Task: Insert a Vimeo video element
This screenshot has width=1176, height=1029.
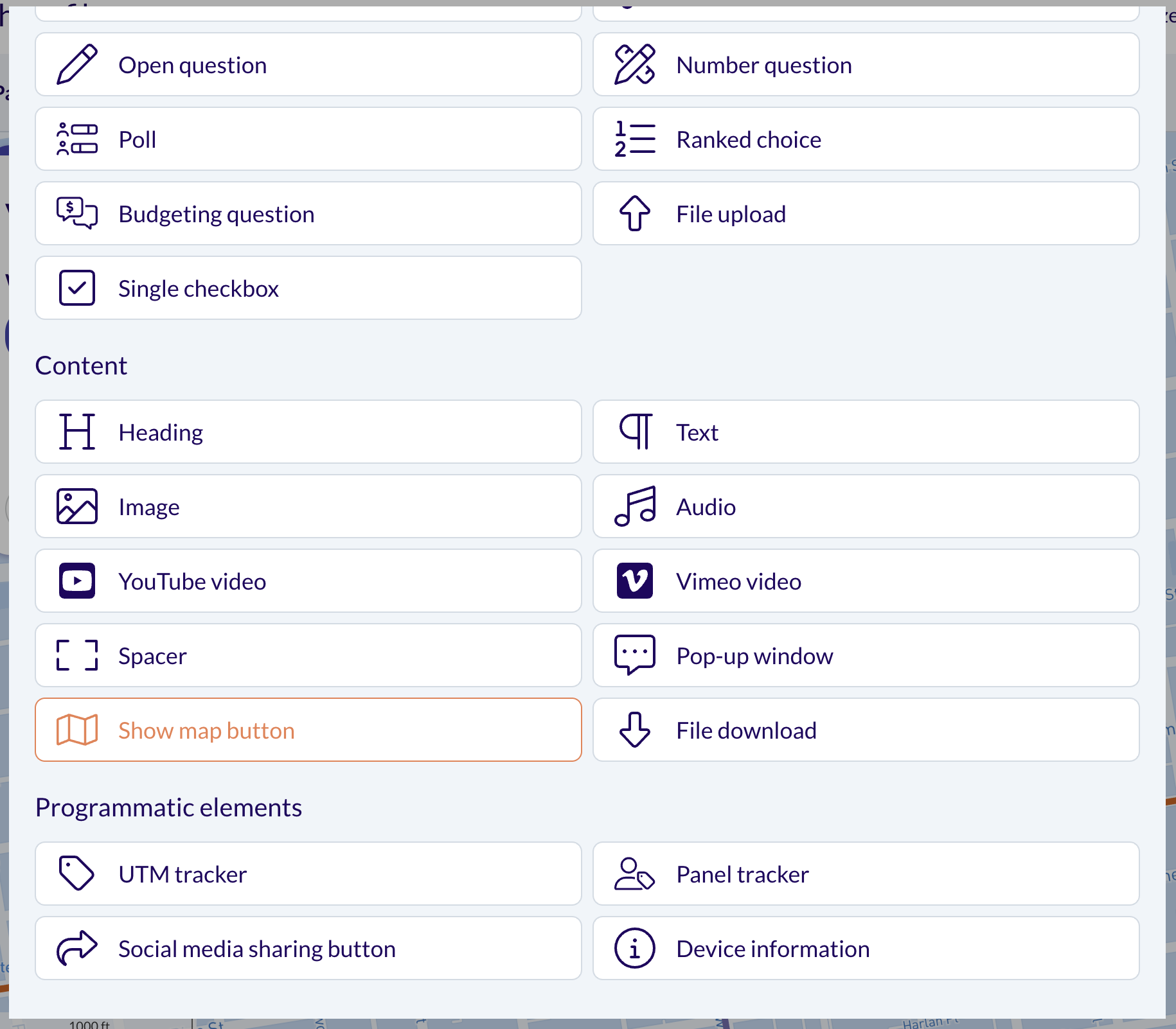Action: (866, 581)
